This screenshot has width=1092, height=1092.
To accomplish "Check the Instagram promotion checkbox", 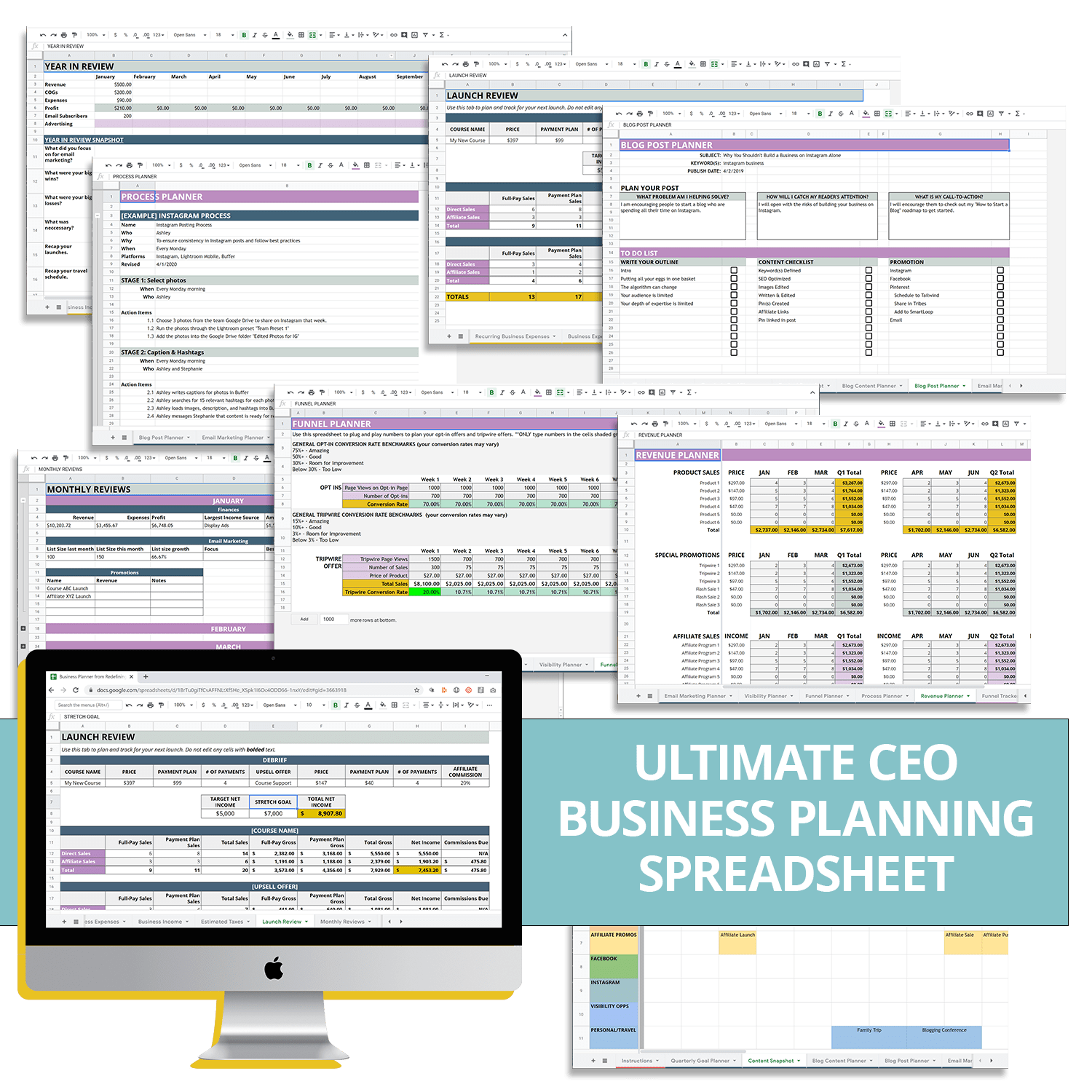I will click(x=1000, y=270).
